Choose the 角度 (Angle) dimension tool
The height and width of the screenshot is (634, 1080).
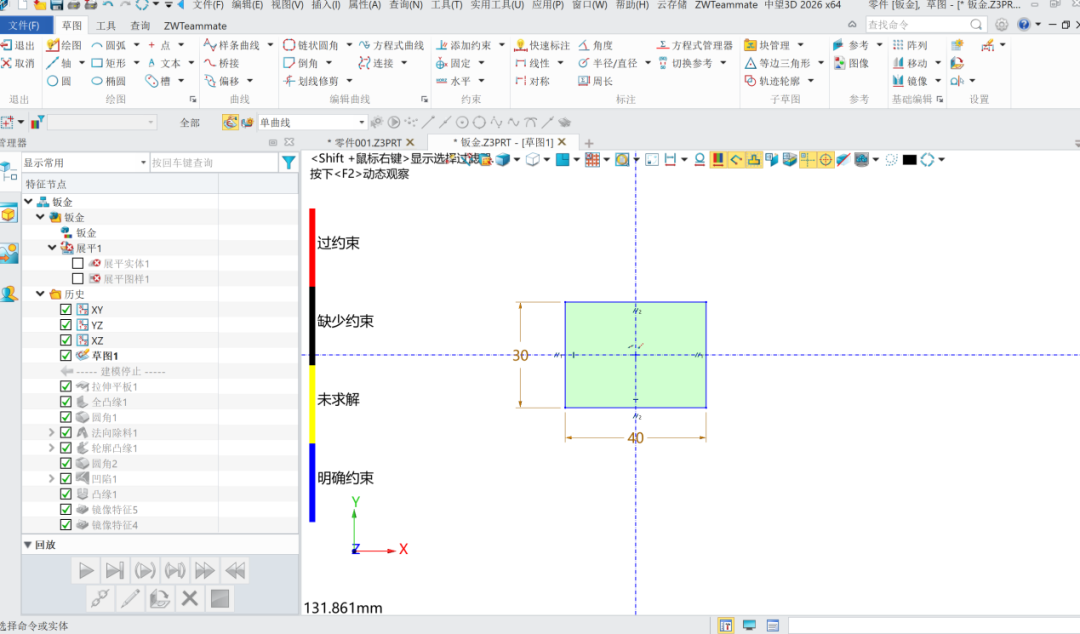(x=596, y=45)
